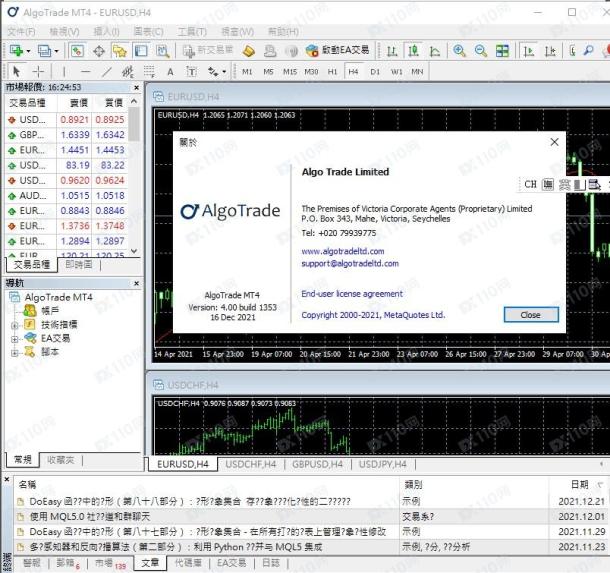This screenshot has width=610, height=573.
Task: Switch chart to line chart icon
Action: 435,51
